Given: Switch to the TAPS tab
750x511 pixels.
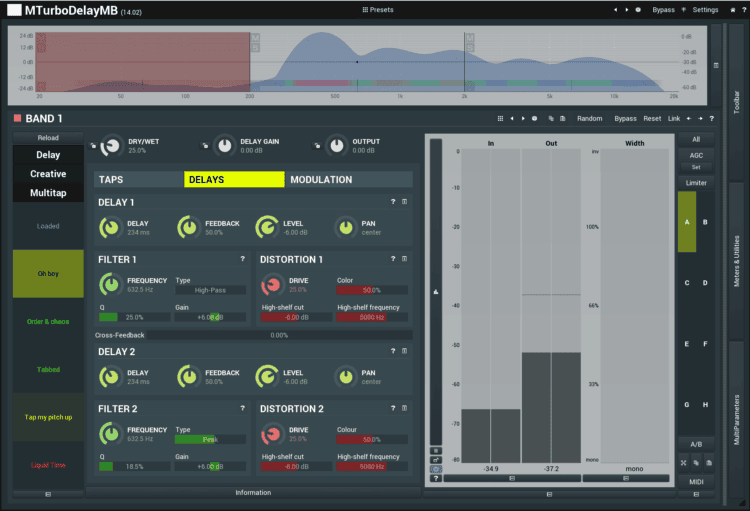Looking at the screenshot, I should click(x=112, y=180).
